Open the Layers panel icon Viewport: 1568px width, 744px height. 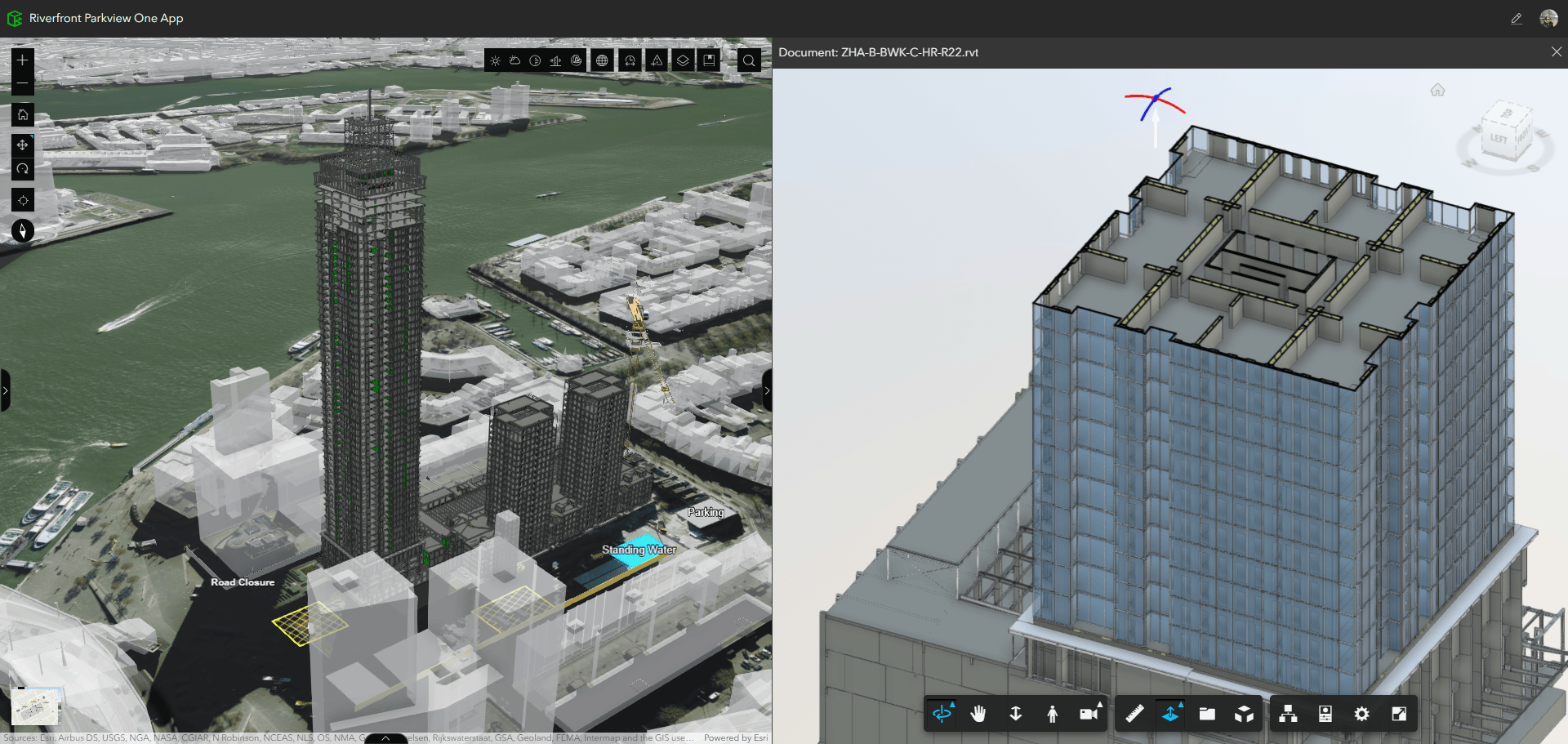(684, 60)
